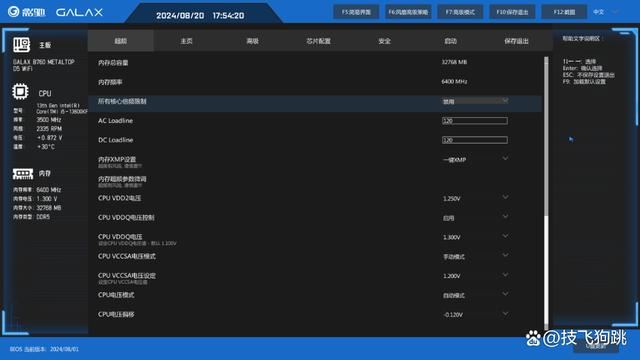Click the 3500 MHz CPU frequency reading
The width and height of the screenshot is (640, 360).
49,120
